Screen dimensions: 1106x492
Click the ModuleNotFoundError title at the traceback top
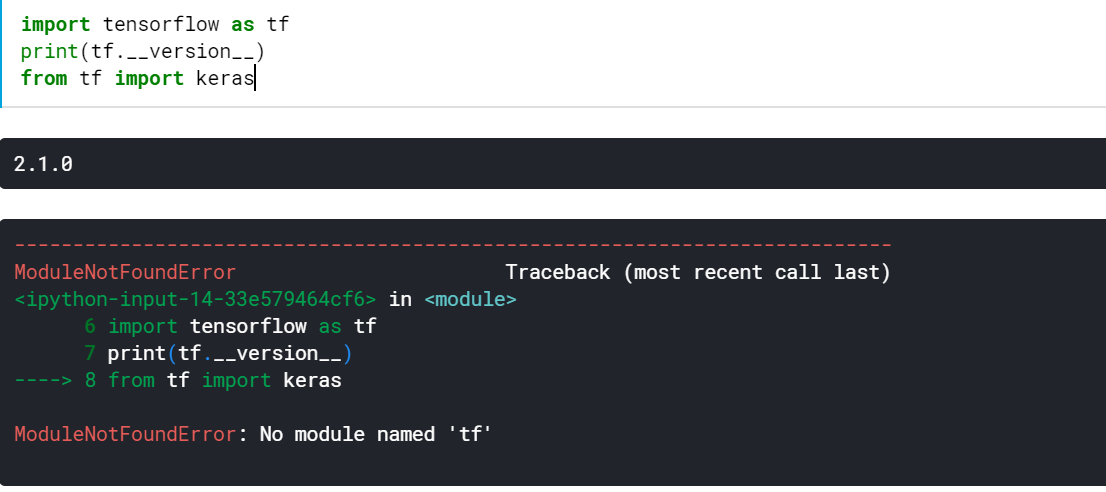coord(125,272)
